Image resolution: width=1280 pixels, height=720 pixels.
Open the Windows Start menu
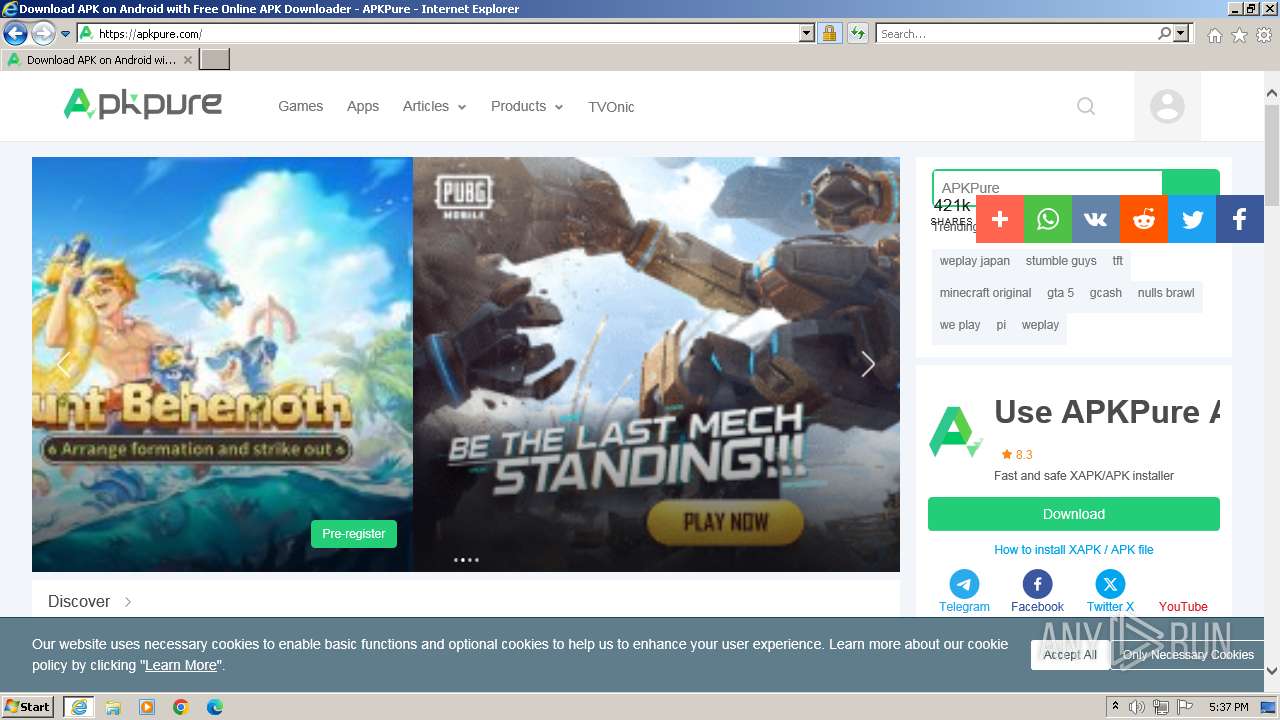(x=27, y=707)
